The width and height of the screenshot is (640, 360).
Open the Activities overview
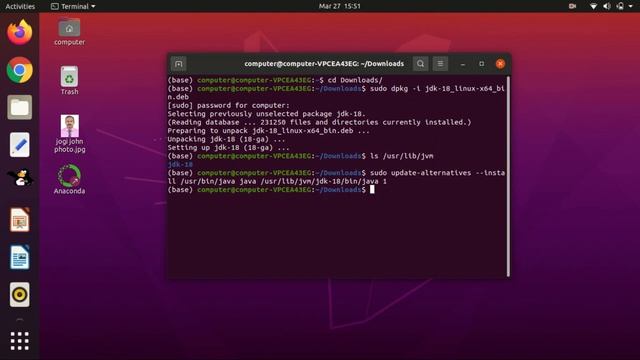point(20,6)
